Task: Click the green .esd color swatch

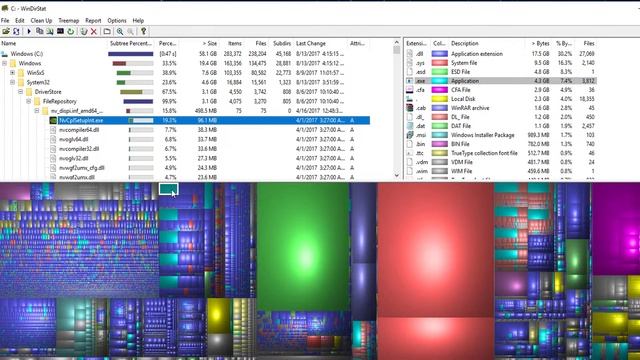Action: tap(440, 72)
